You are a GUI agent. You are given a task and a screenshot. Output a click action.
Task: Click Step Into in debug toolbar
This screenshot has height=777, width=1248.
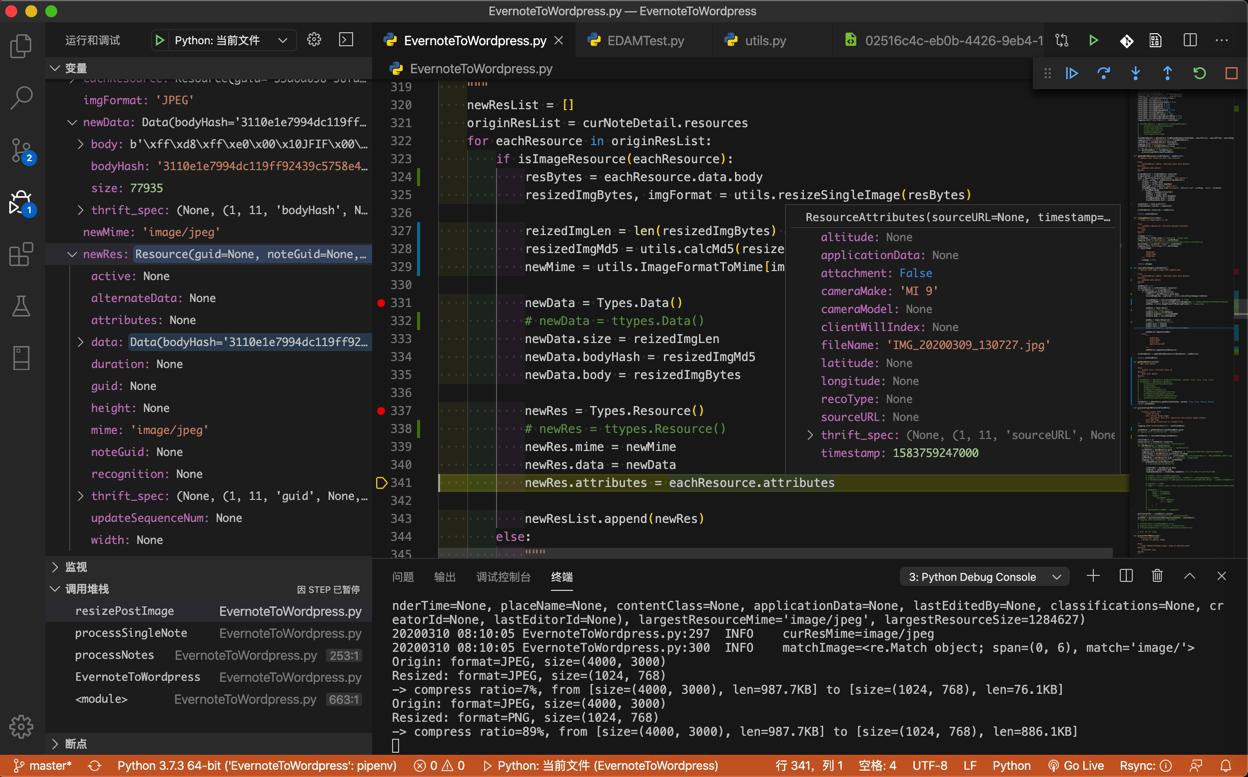tap(1136, 73)
